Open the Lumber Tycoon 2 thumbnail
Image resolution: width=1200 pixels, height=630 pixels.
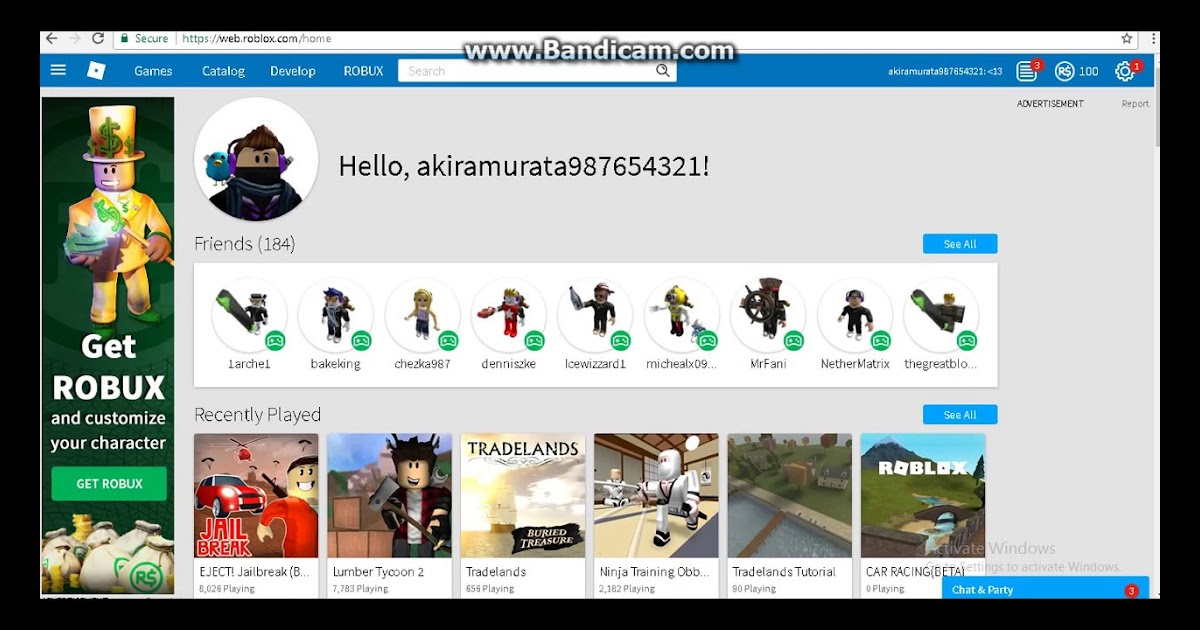tap(389, 496)
